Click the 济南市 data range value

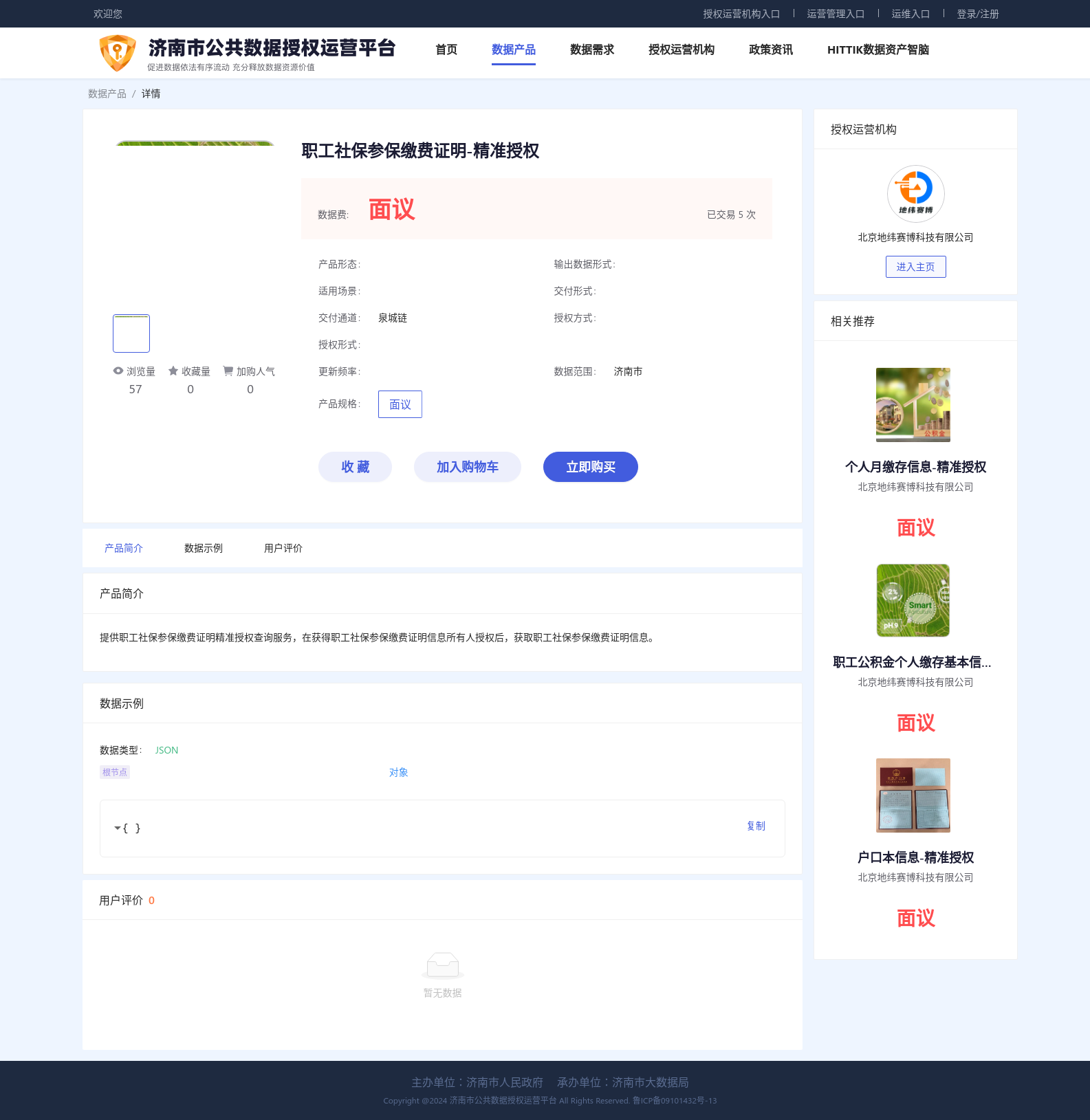pos(629,371)
